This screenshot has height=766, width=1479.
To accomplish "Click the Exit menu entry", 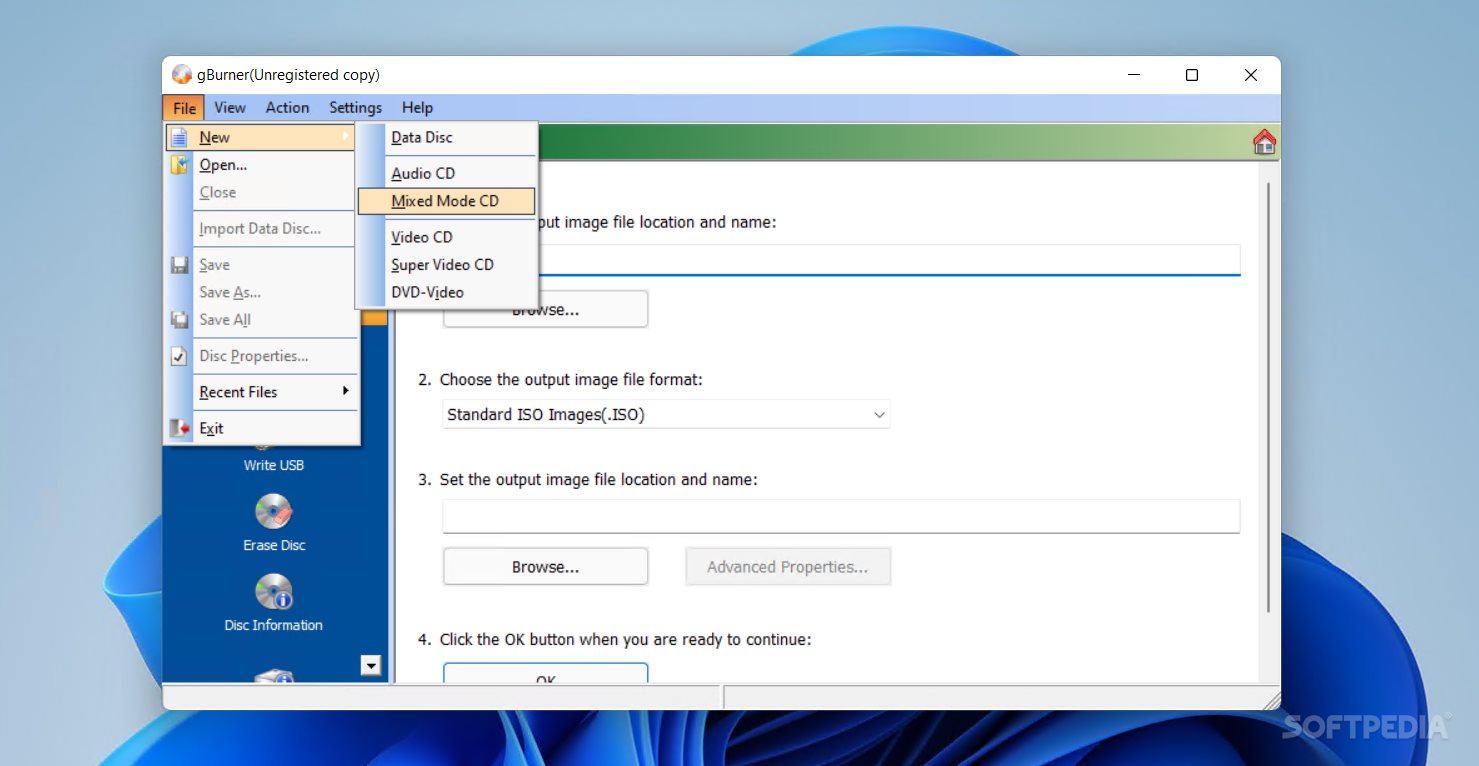I will [262, 428].
